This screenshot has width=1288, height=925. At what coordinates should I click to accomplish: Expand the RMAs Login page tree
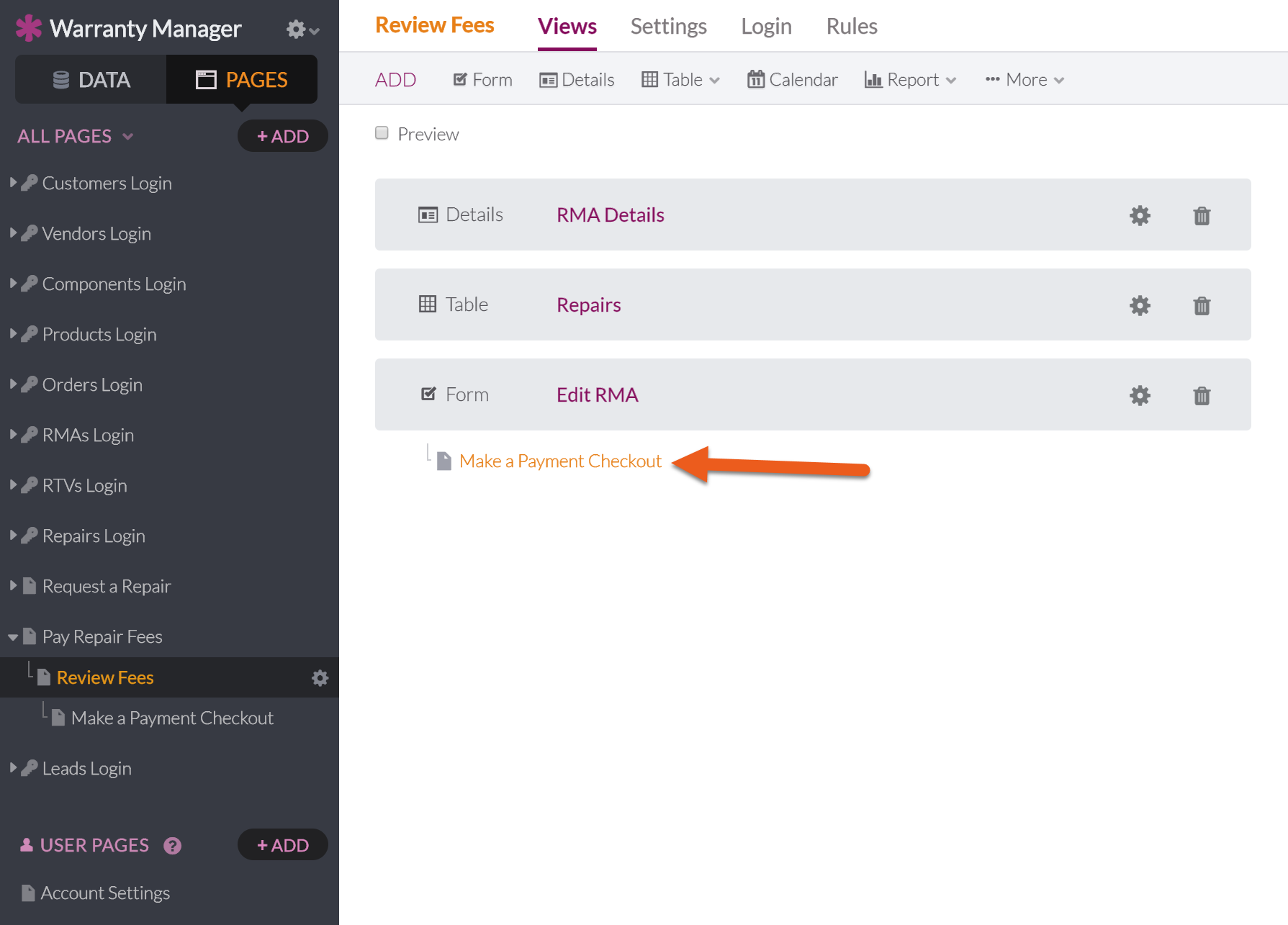click(13, 435)
